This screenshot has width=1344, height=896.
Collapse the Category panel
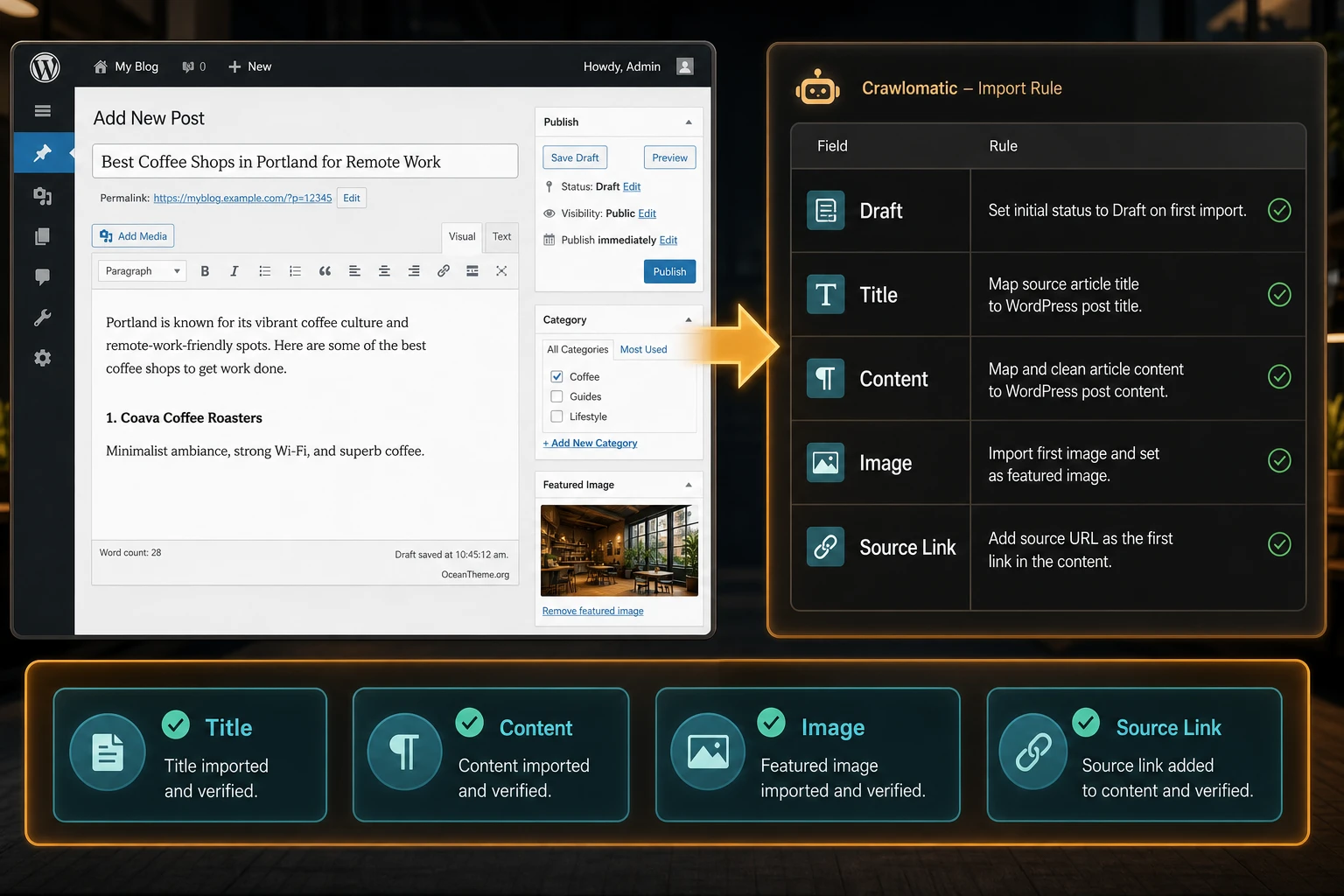coord(689,320)
